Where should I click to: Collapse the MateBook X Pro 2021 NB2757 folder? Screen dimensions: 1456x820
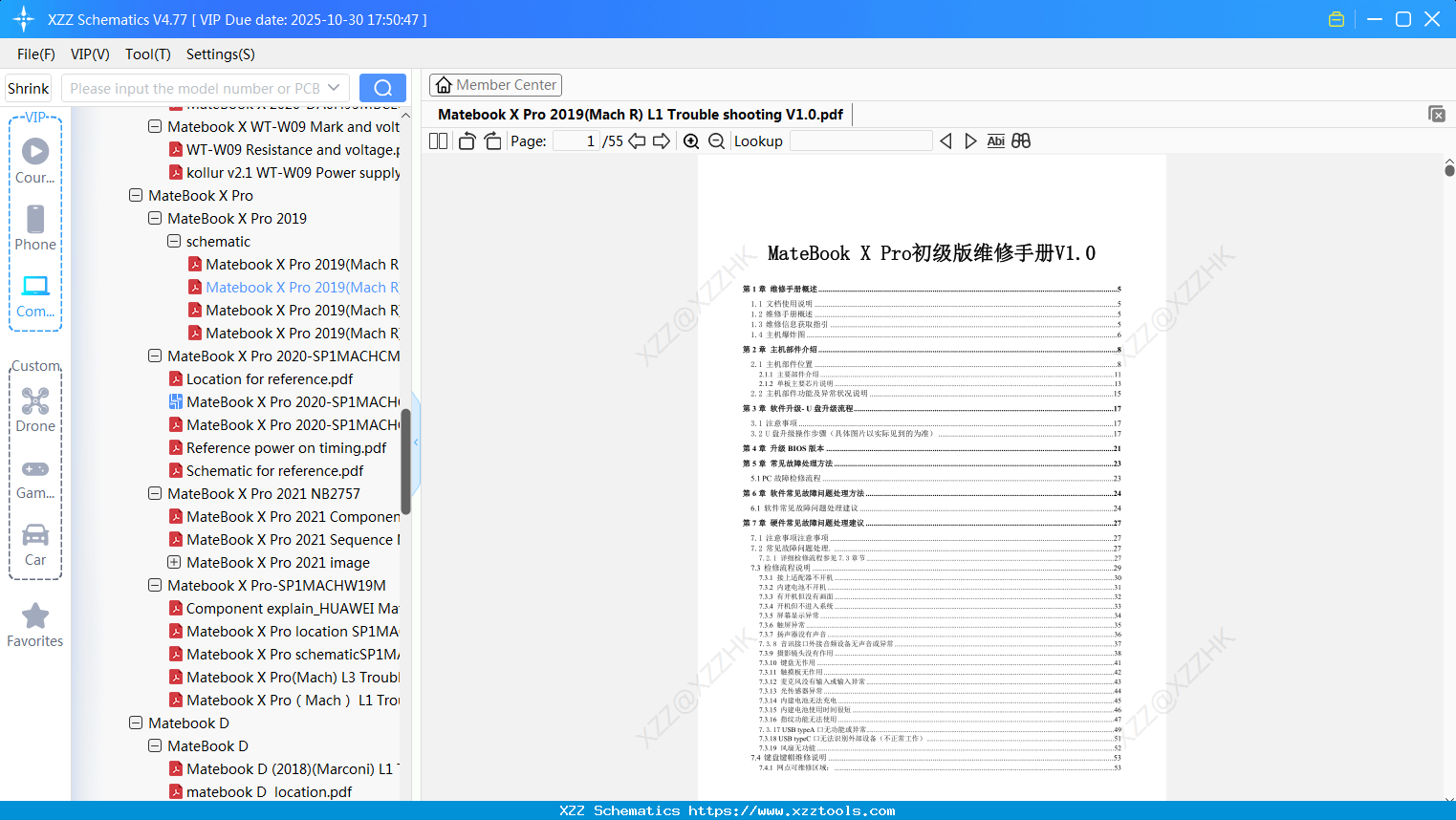click(155, 493)
